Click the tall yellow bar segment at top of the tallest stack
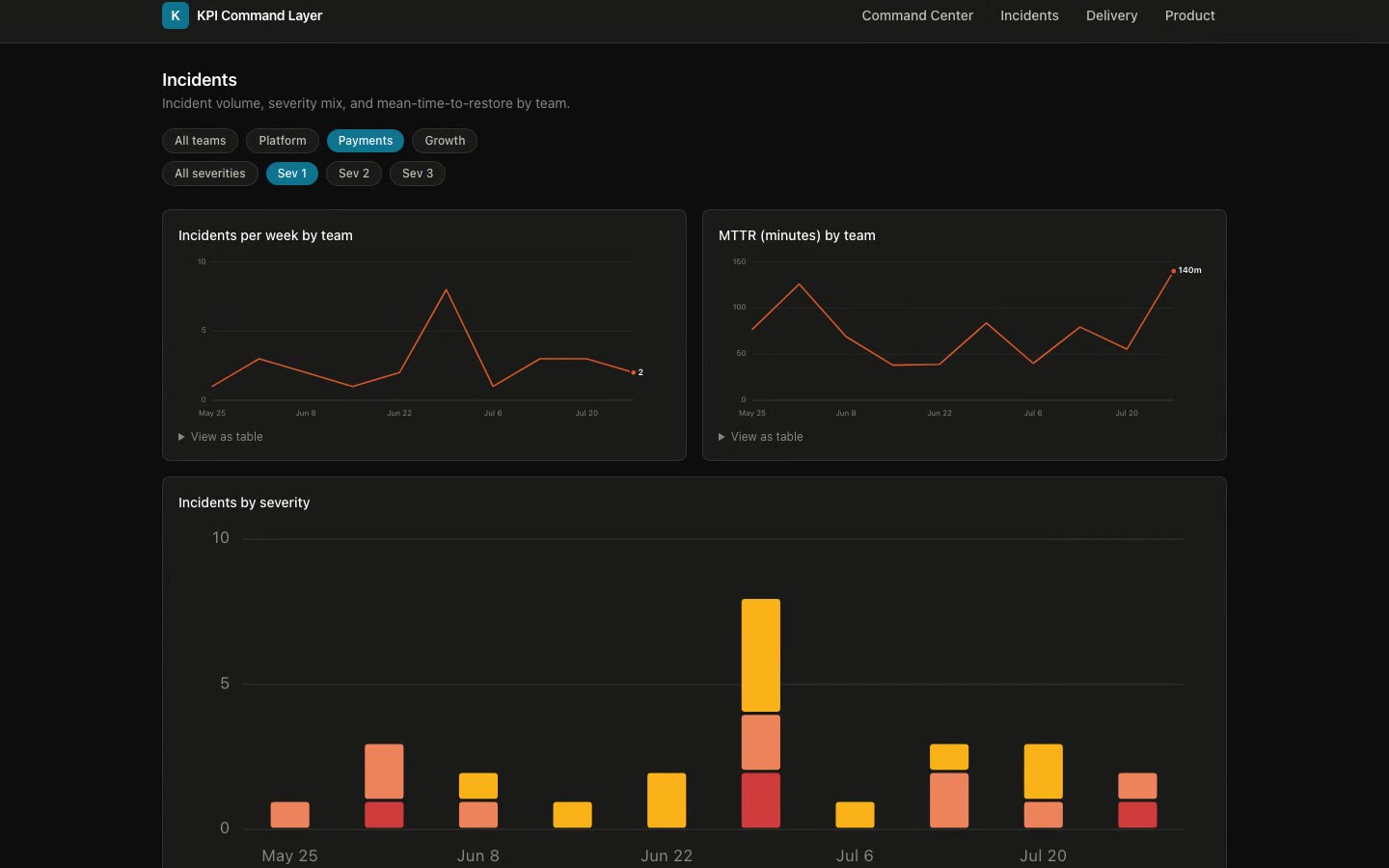This screenshot has height=868, width=1389. tap(761, 655)
